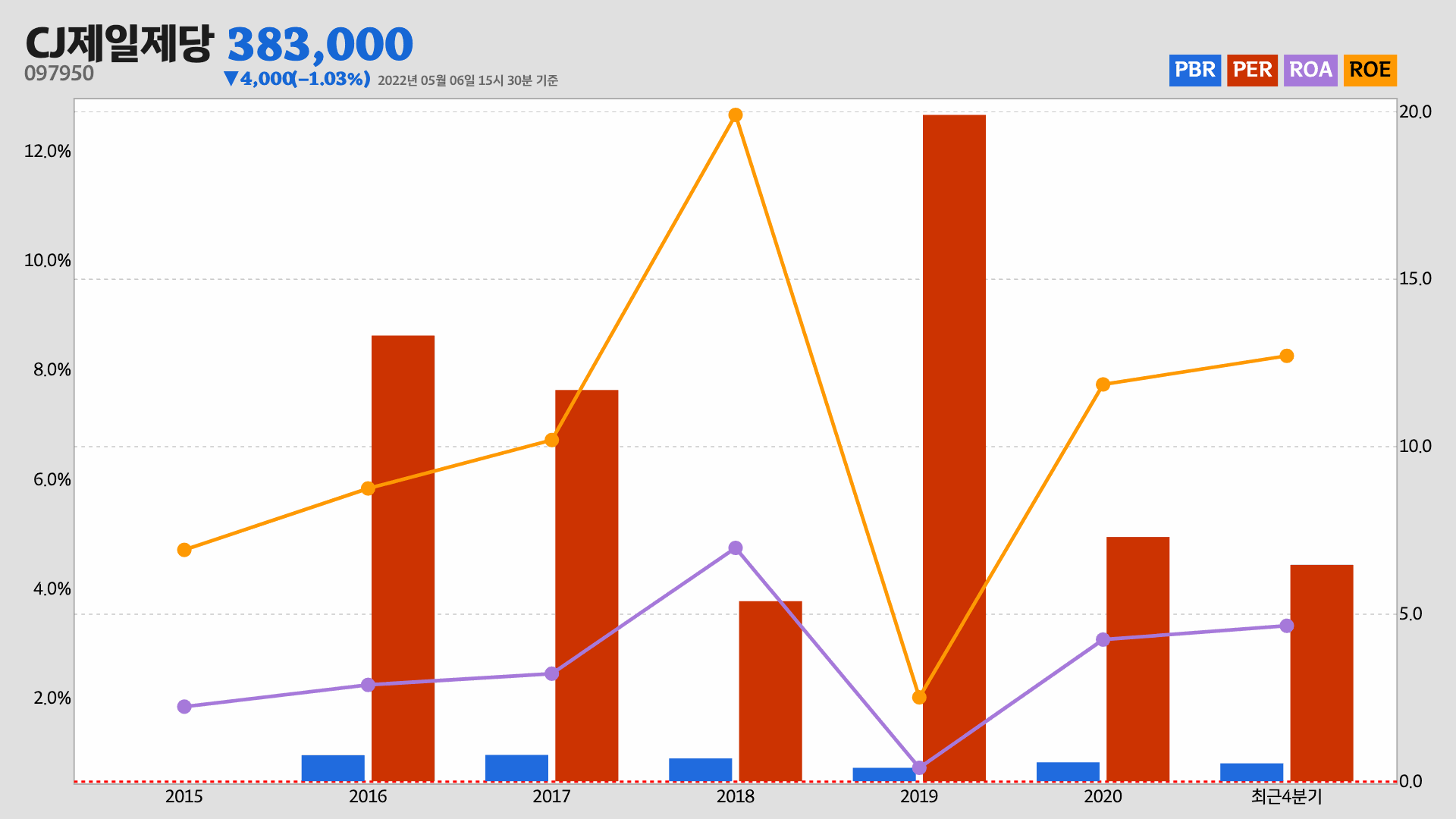Click the CJ제일제당 stock title
The width and height of the screenshot is (1456, 819).
120,43
